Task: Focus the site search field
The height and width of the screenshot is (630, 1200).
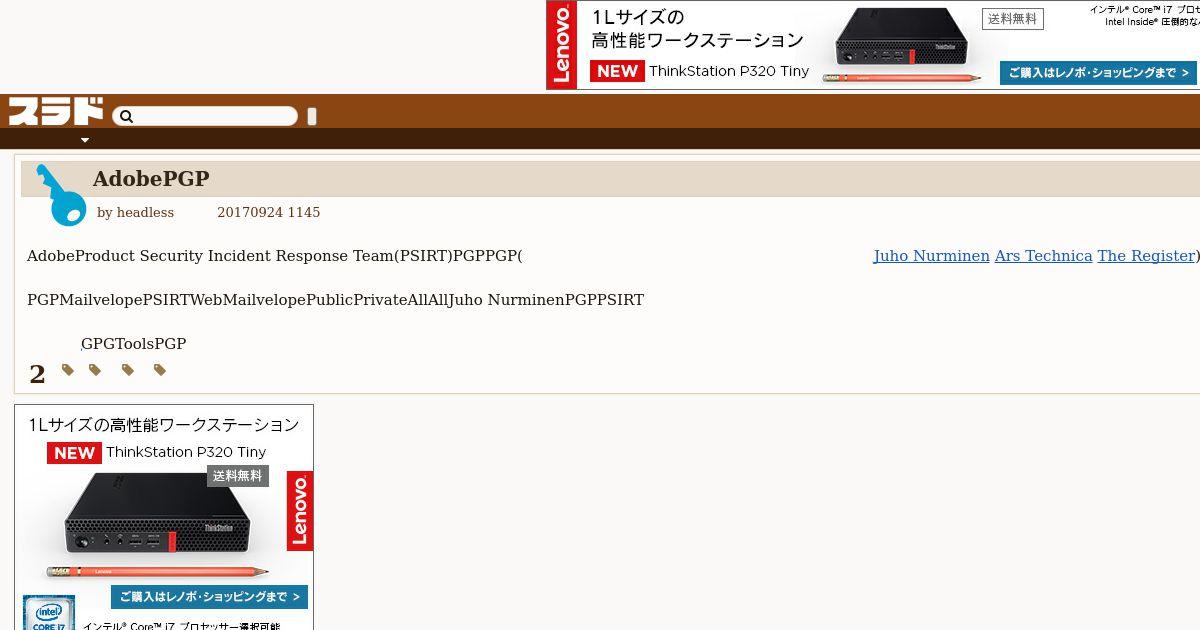Action: pos(205,117)
